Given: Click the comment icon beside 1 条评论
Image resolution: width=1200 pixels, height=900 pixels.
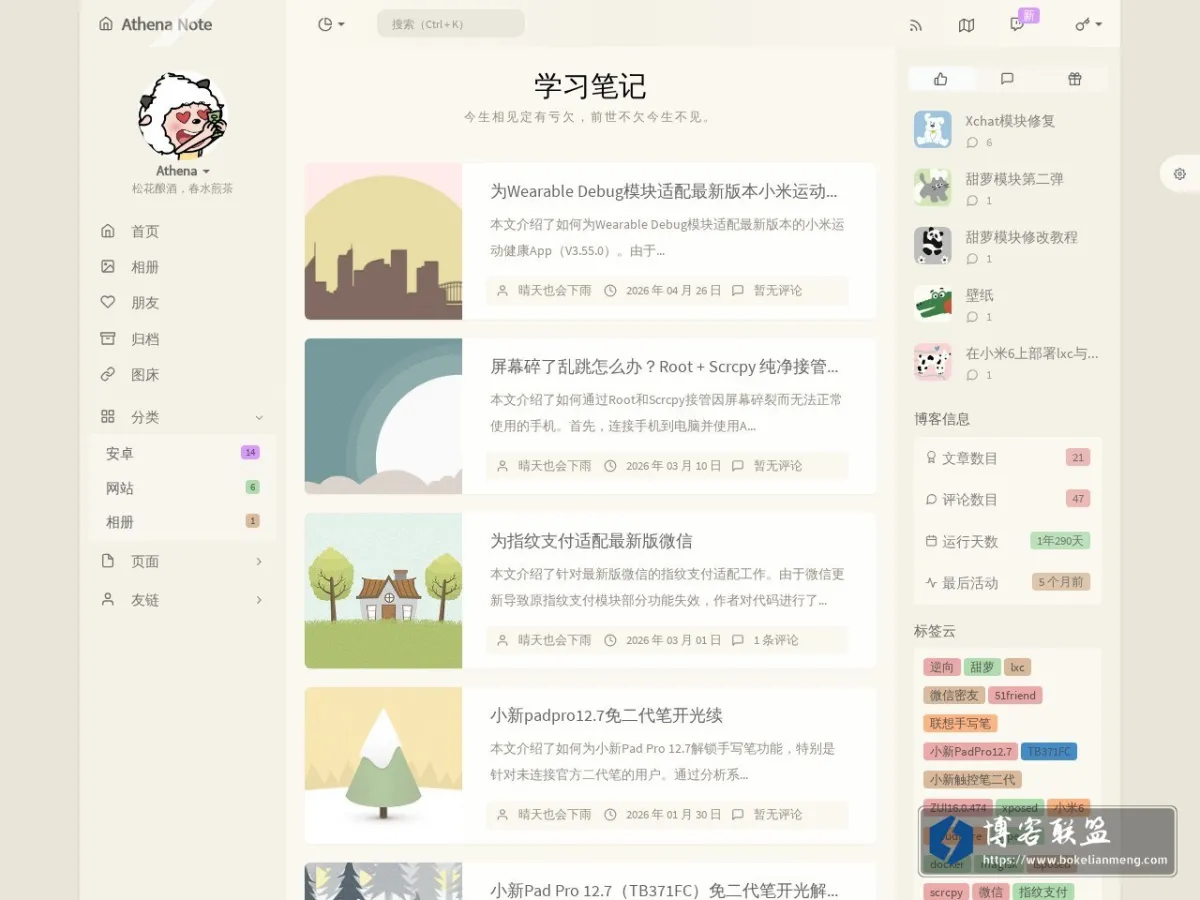Looking at the screenshot, I should [x=738, y=640].
